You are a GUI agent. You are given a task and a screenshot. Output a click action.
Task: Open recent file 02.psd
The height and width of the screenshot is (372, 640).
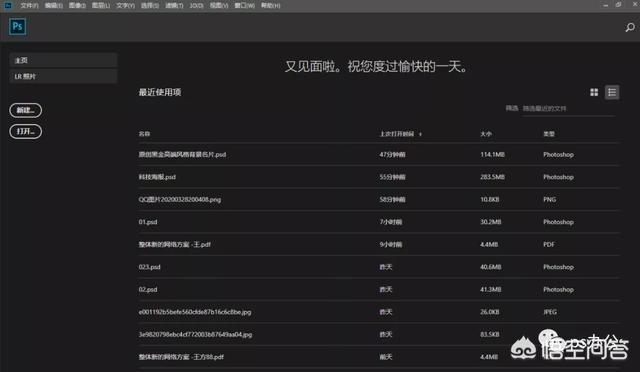(x=379, y=289)
